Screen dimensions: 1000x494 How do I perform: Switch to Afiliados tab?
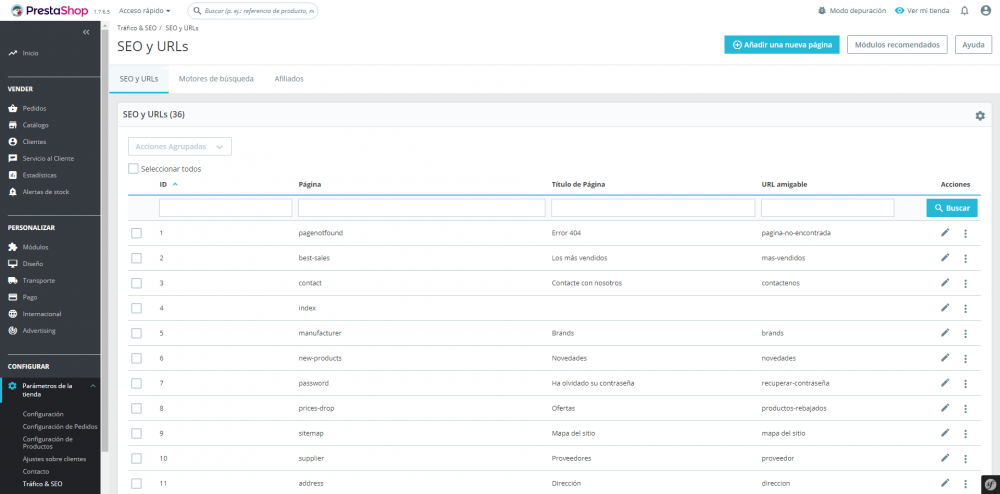pos(289,79)
